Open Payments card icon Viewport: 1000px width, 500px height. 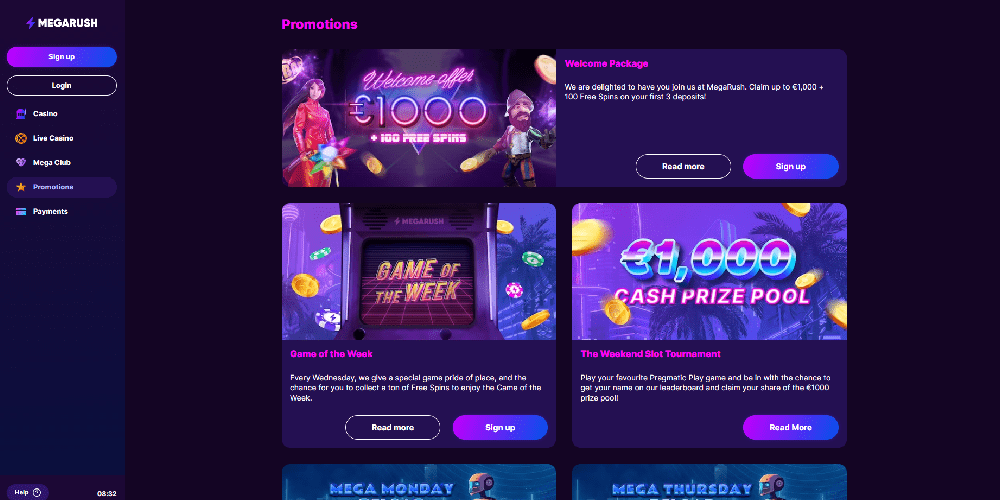[21, 212]
